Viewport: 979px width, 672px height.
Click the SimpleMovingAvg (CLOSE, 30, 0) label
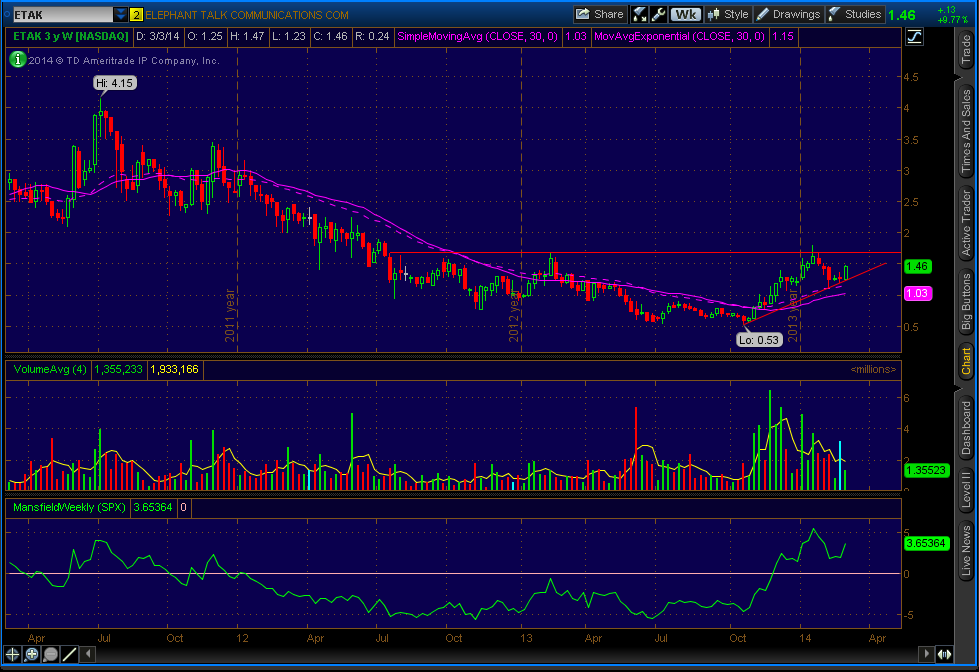coord(478,36)
